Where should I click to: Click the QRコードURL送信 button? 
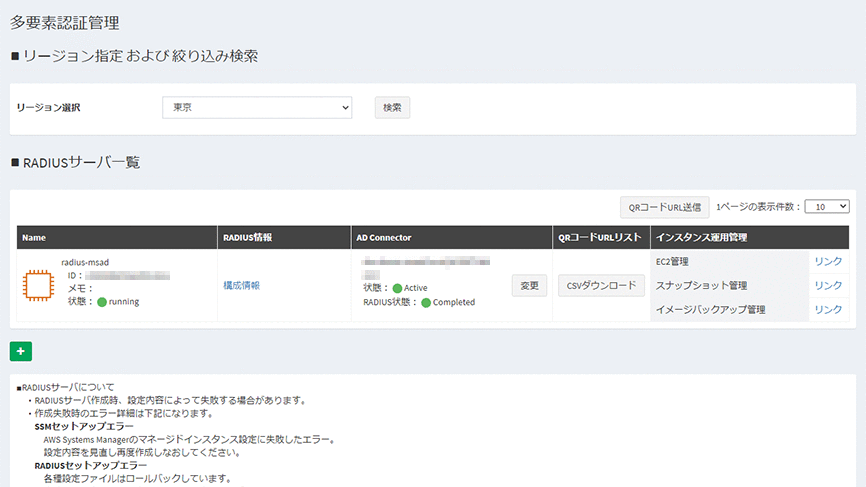(665, 207)
